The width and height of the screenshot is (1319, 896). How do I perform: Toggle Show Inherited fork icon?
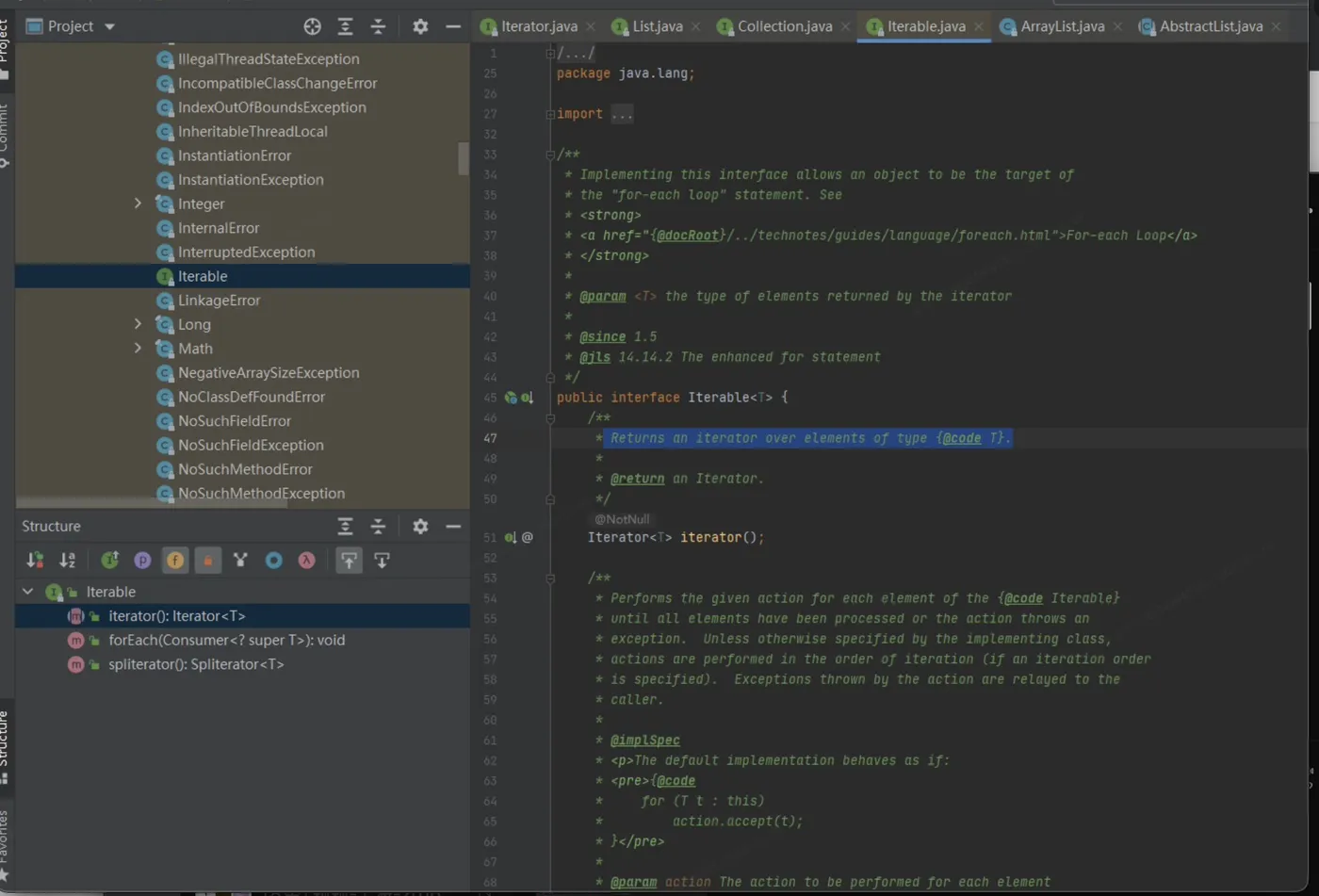click(x=240, y=561)
